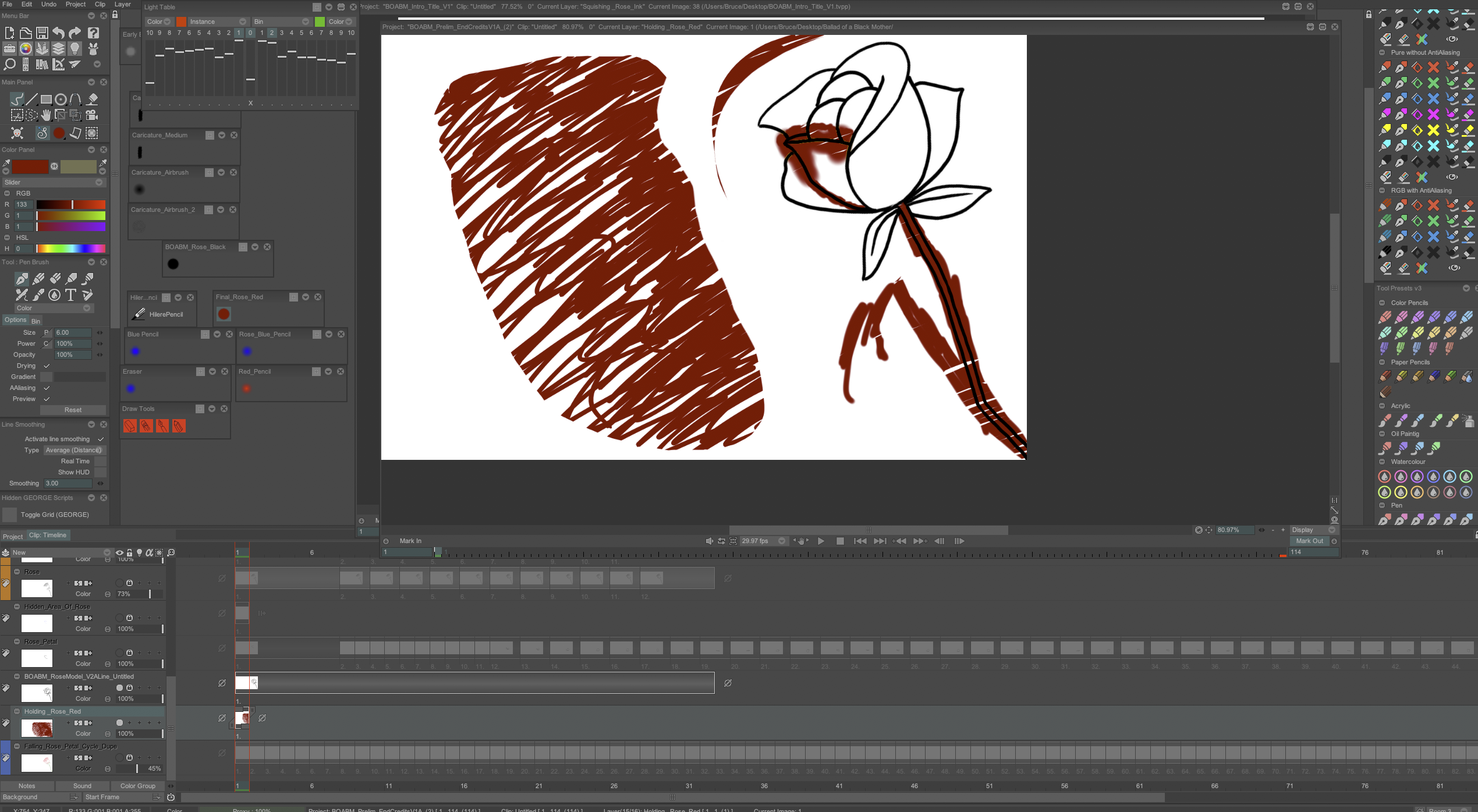
Task: Select the Pen Brush tool icon
Action: 22,279
